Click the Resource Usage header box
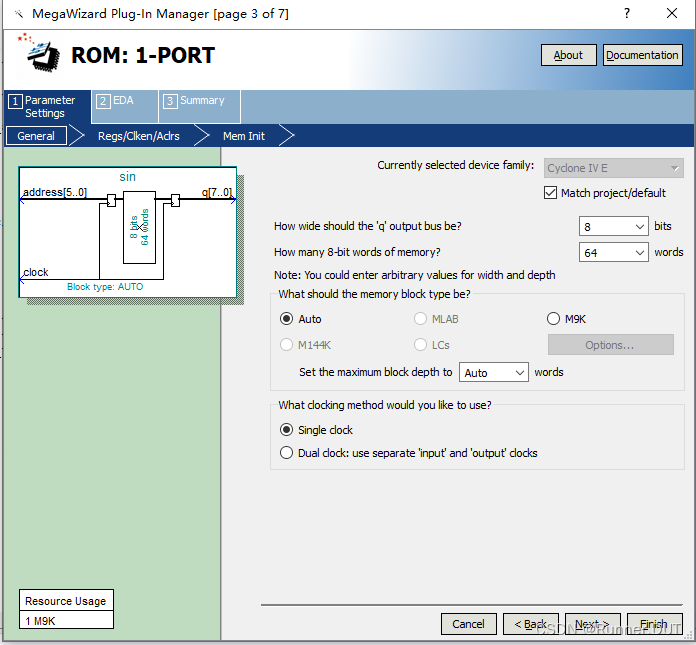Viewport: 696px width, 645px height. [x=66, y=601]
